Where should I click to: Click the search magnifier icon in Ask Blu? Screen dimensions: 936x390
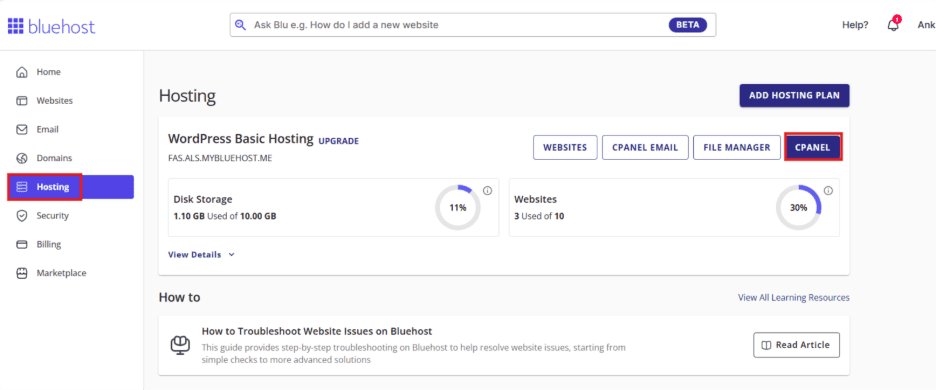241,25
